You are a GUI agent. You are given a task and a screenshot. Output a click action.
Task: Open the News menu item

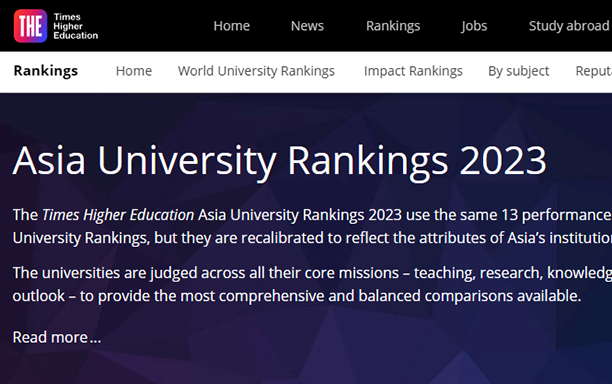tap(307, 26)
